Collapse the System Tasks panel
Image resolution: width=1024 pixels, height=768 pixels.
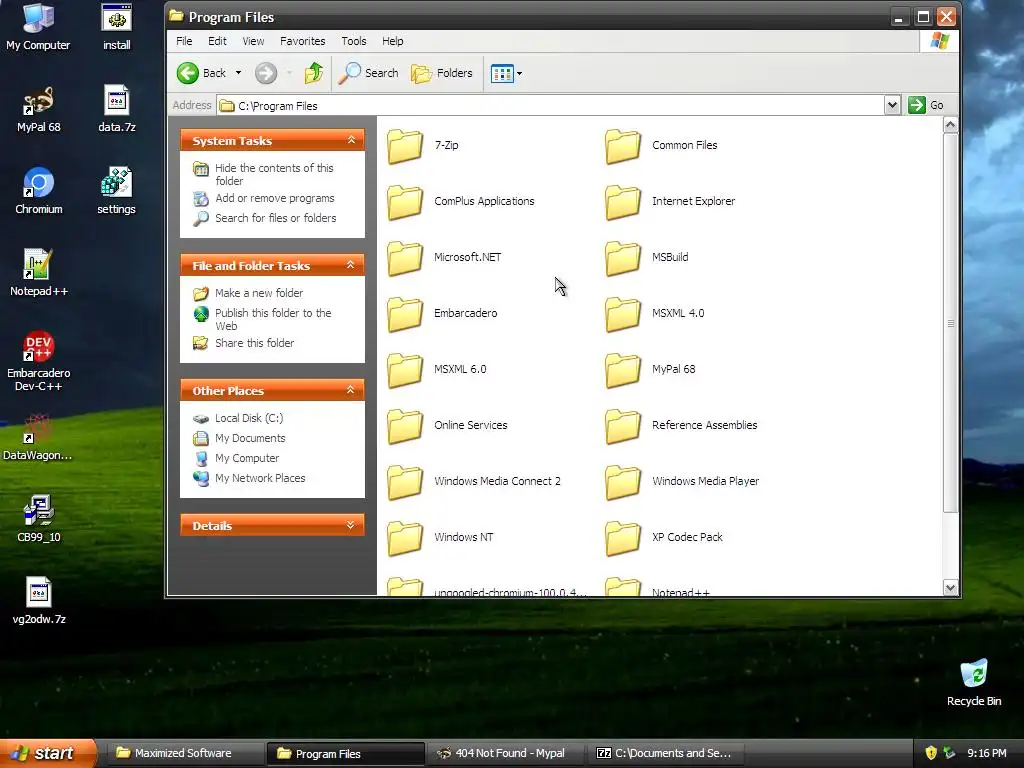[351, 140]
